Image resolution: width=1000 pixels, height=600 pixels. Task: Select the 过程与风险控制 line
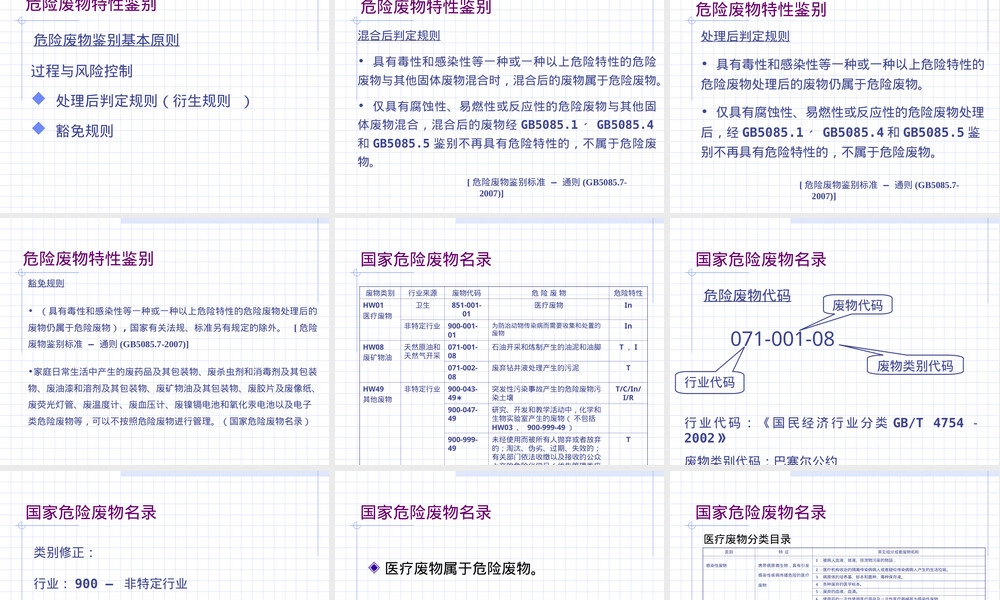[x=82, y=71]
